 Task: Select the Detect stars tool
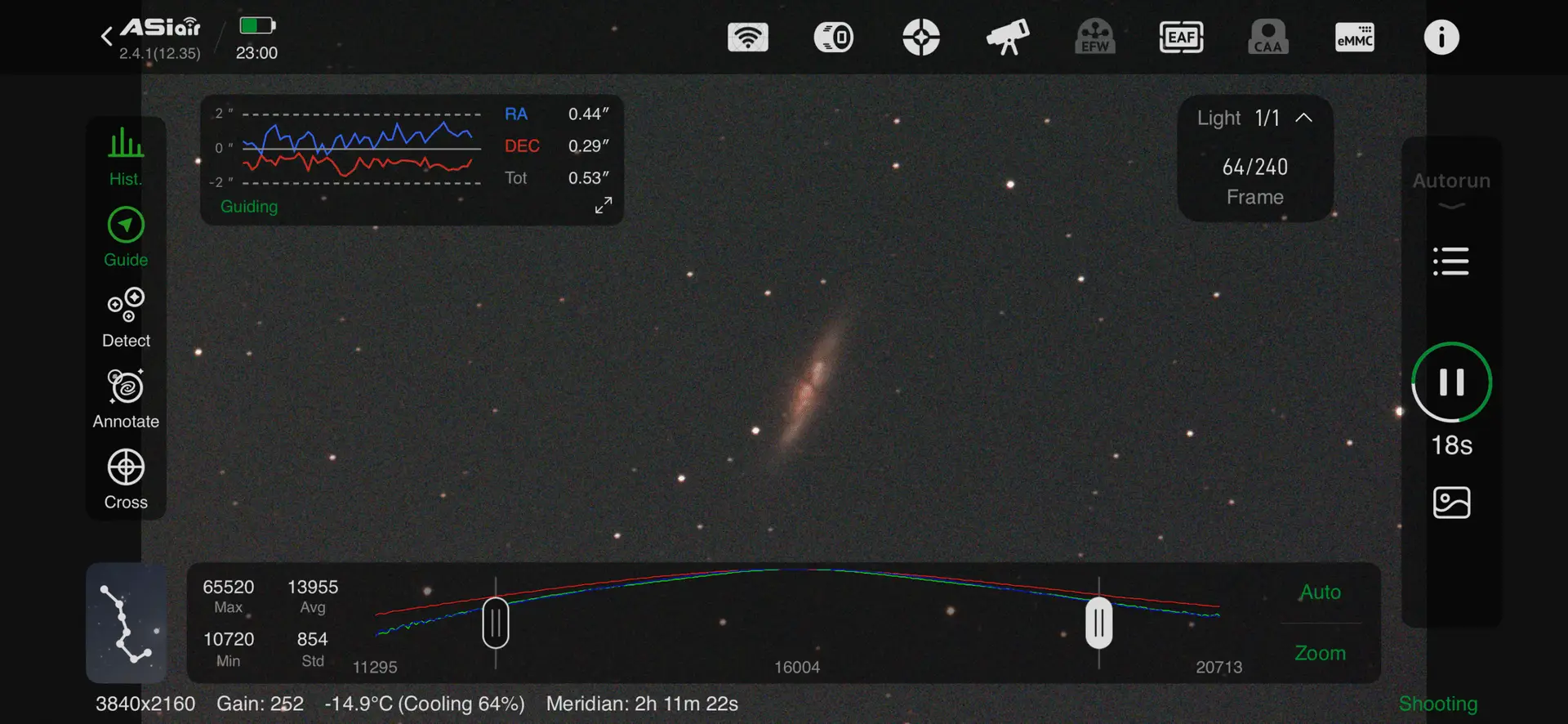[x=126, y=318]
